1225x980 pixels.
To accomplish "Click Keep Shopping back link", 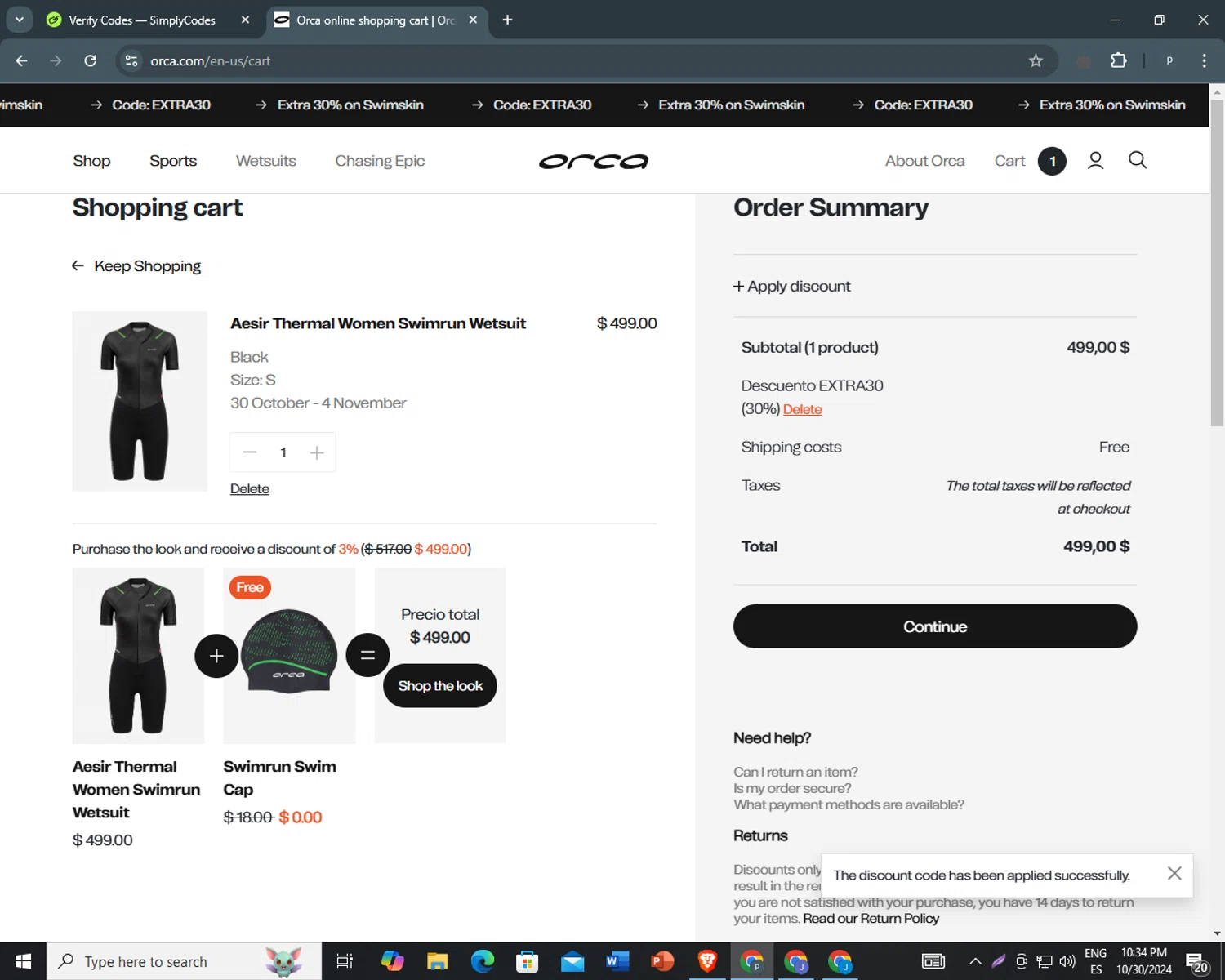I will (136, 266).
